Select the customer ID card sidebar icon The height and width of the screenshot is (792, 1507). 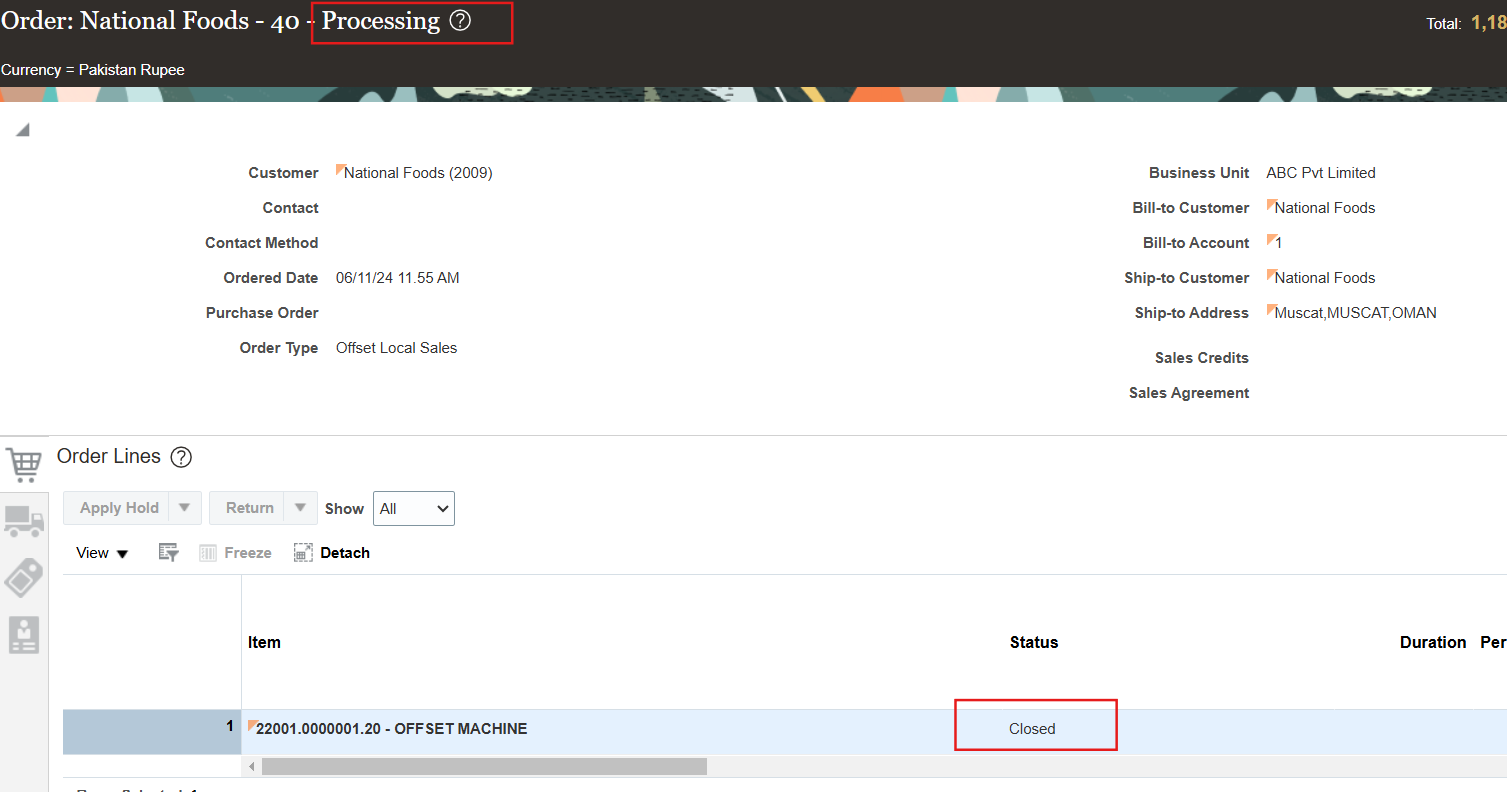coord(24,635)
